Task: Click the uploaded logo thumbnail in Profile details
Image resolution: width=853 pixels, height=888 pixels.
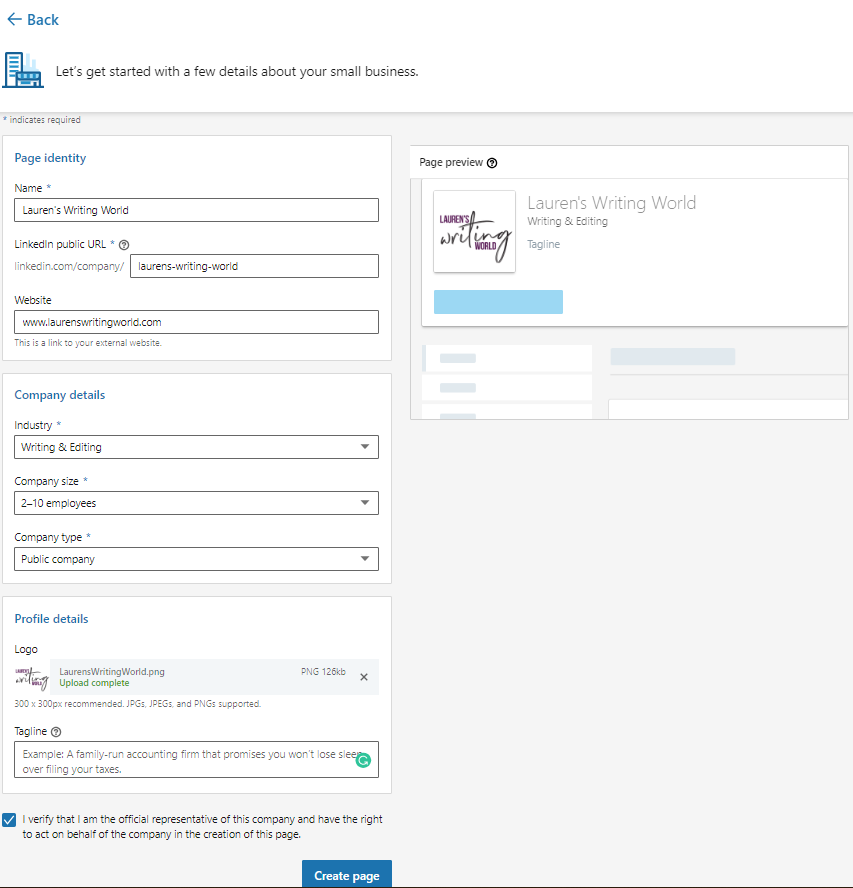Action: [x=32, y=677]
